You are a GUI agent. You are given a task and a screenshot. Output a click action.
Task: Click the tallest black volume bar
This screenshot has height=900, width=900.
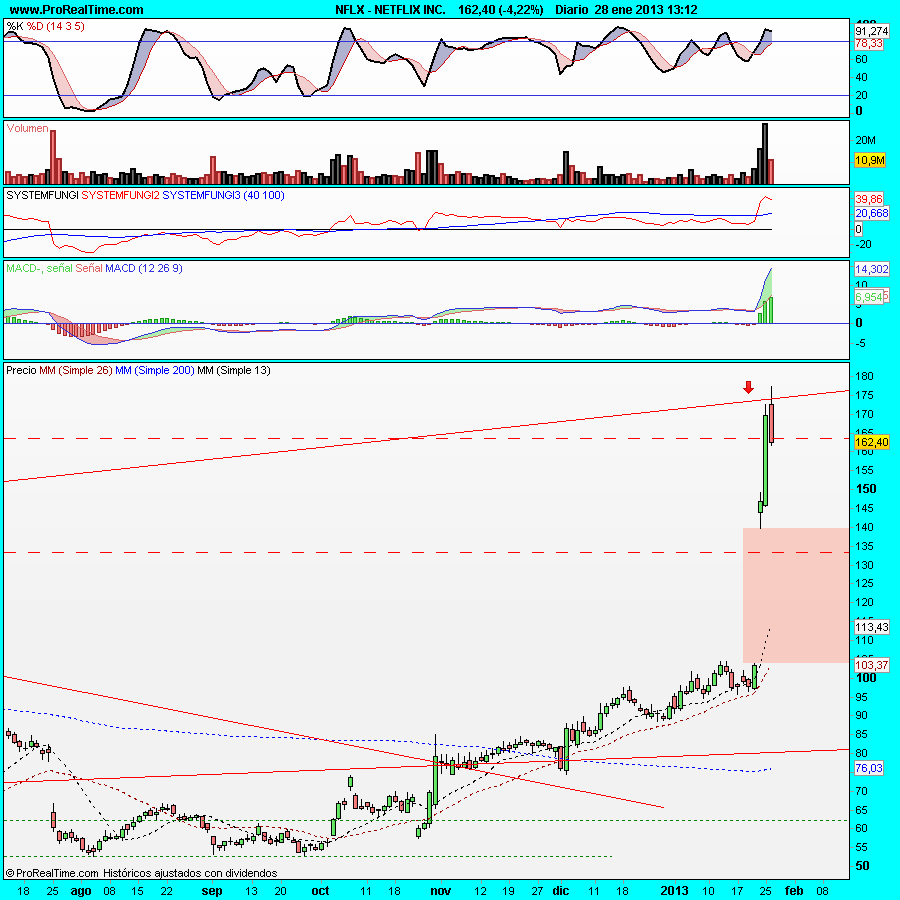click(765, 153)
